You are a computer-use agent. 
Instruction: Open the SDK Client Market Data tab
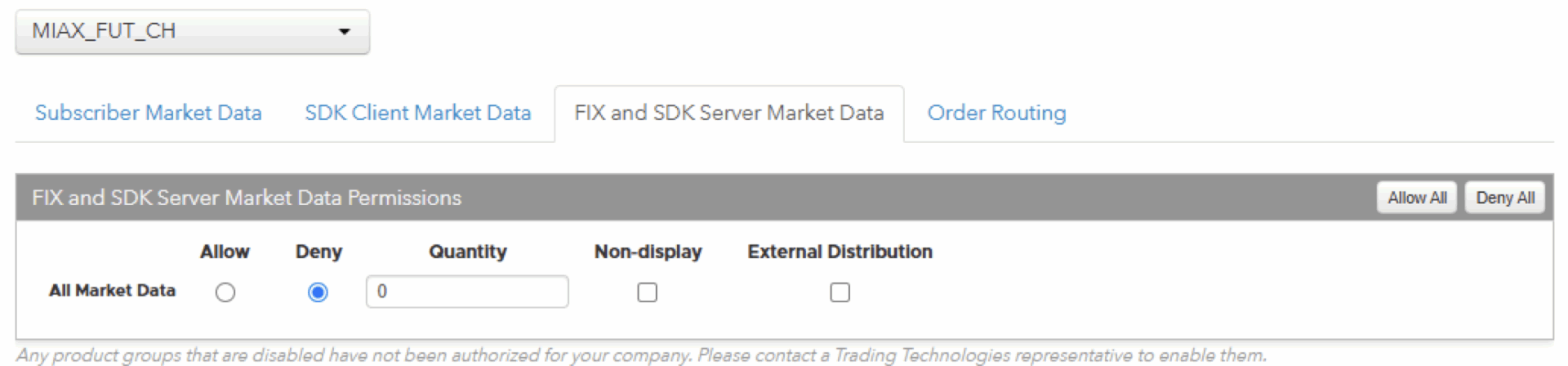click(418, 113)
